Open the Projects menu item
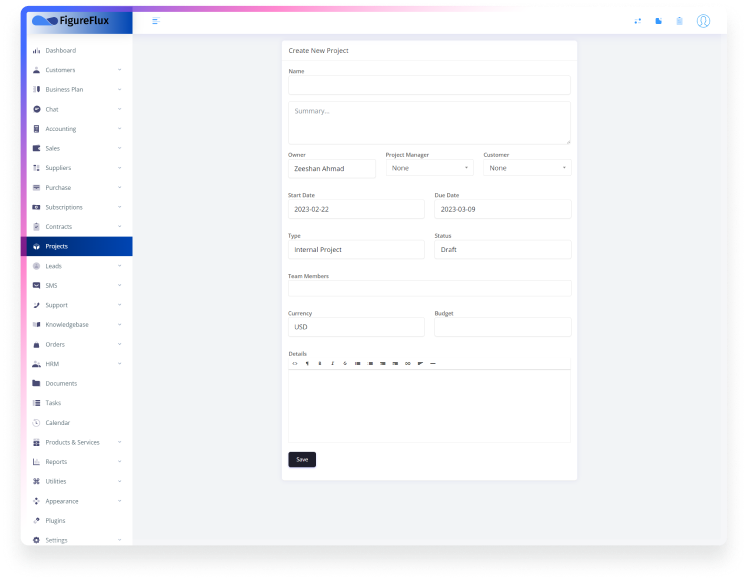The width and height of the screenshot is (747, 580). tap(77, 246)
